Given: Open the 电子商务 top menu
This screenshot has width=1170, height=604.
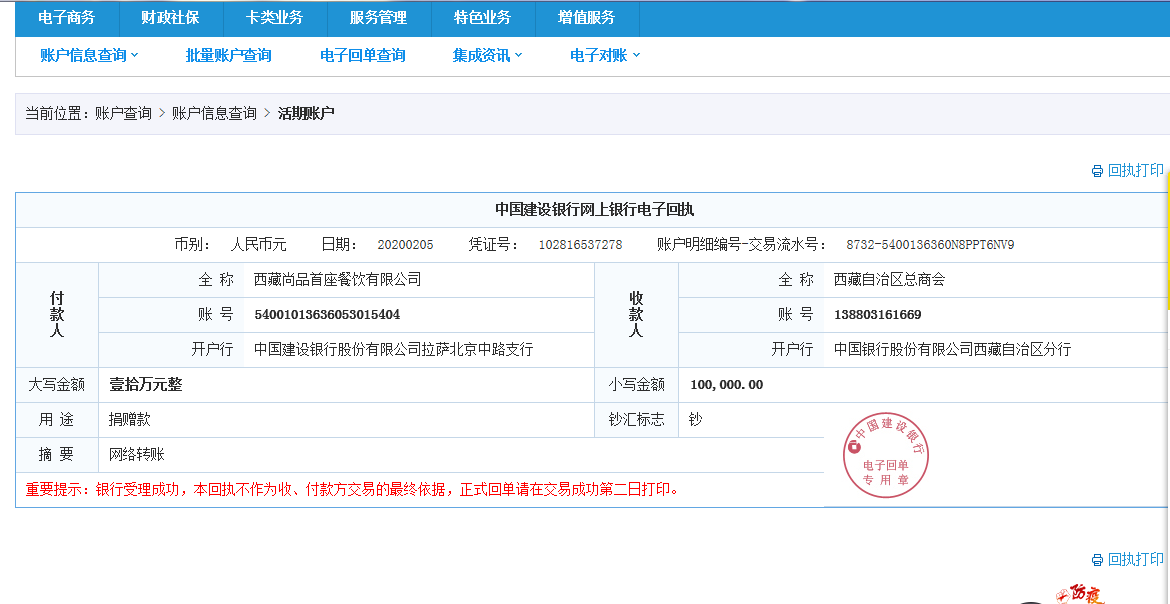Looking at the screenshot, I should (67, 18).
